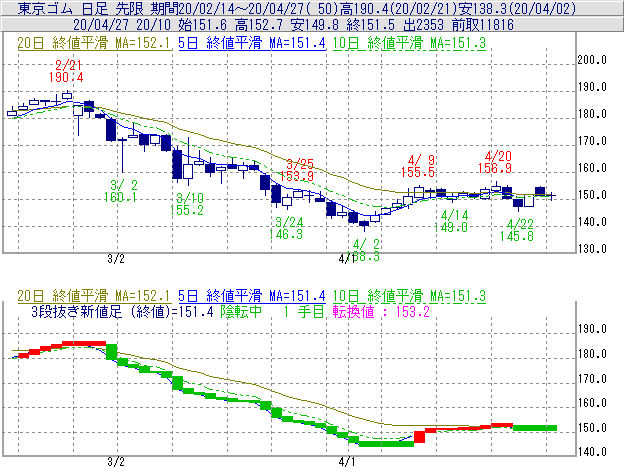Screen dimensions: 624x474
Task: Click the 140.0 axis label on lower chart
Action: [x=592, y=452]
